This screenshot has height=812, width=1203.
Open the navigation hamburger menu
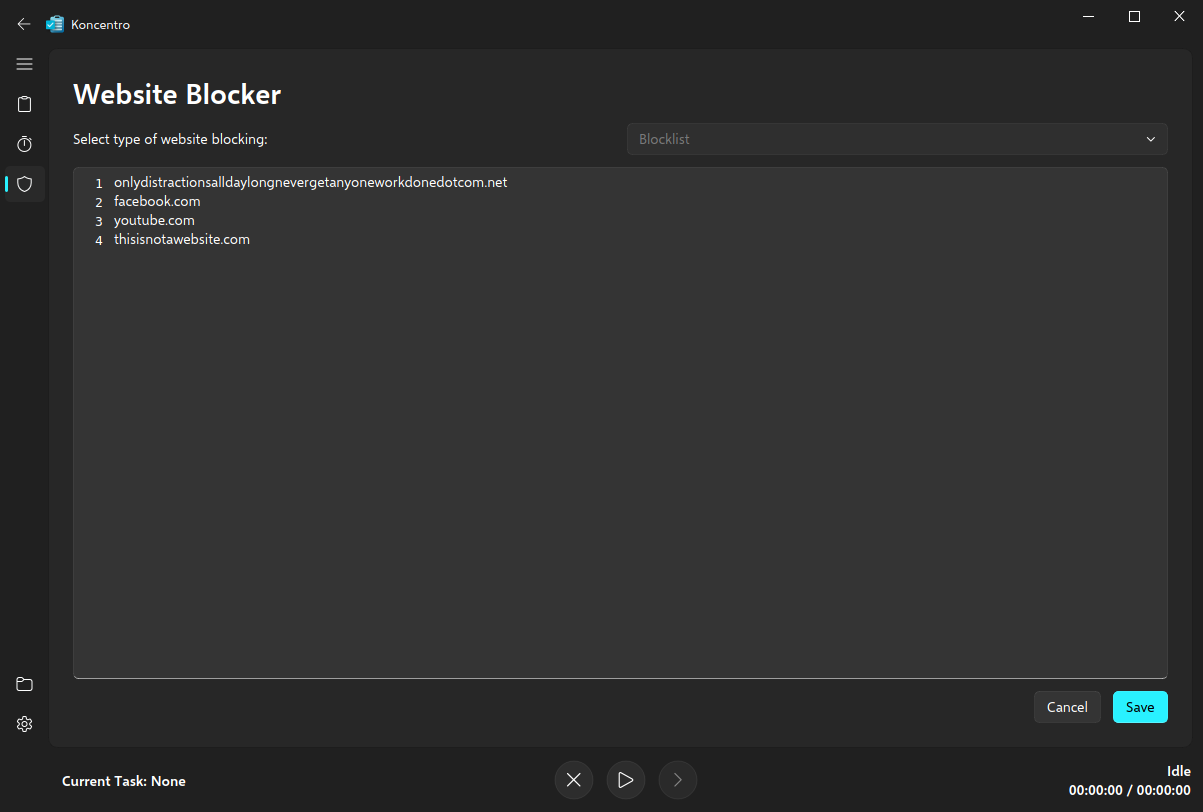coord(24,64)
